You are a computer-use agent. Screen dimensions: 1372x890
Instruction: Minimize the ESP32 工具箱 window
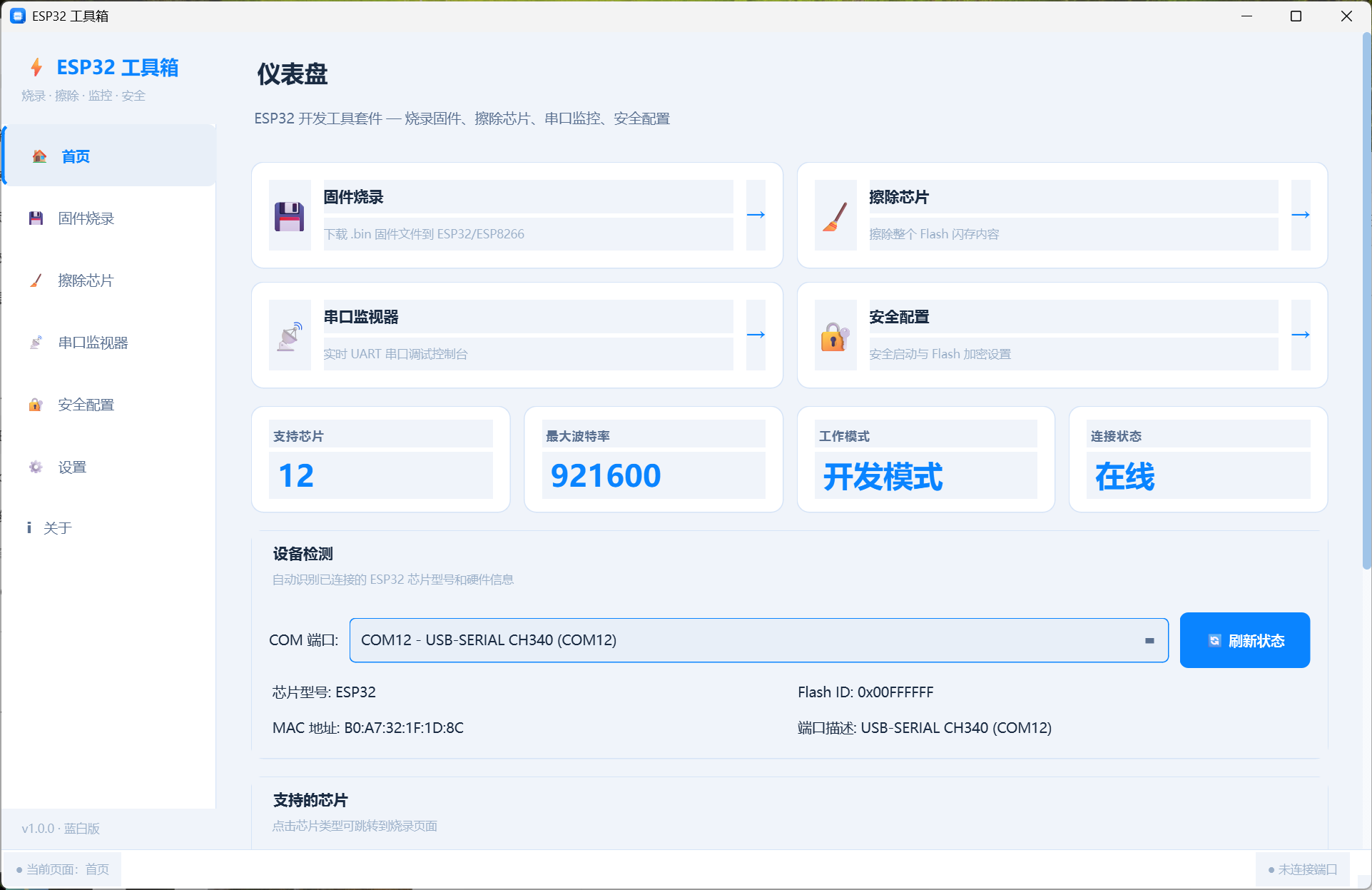click(1246, 16)
